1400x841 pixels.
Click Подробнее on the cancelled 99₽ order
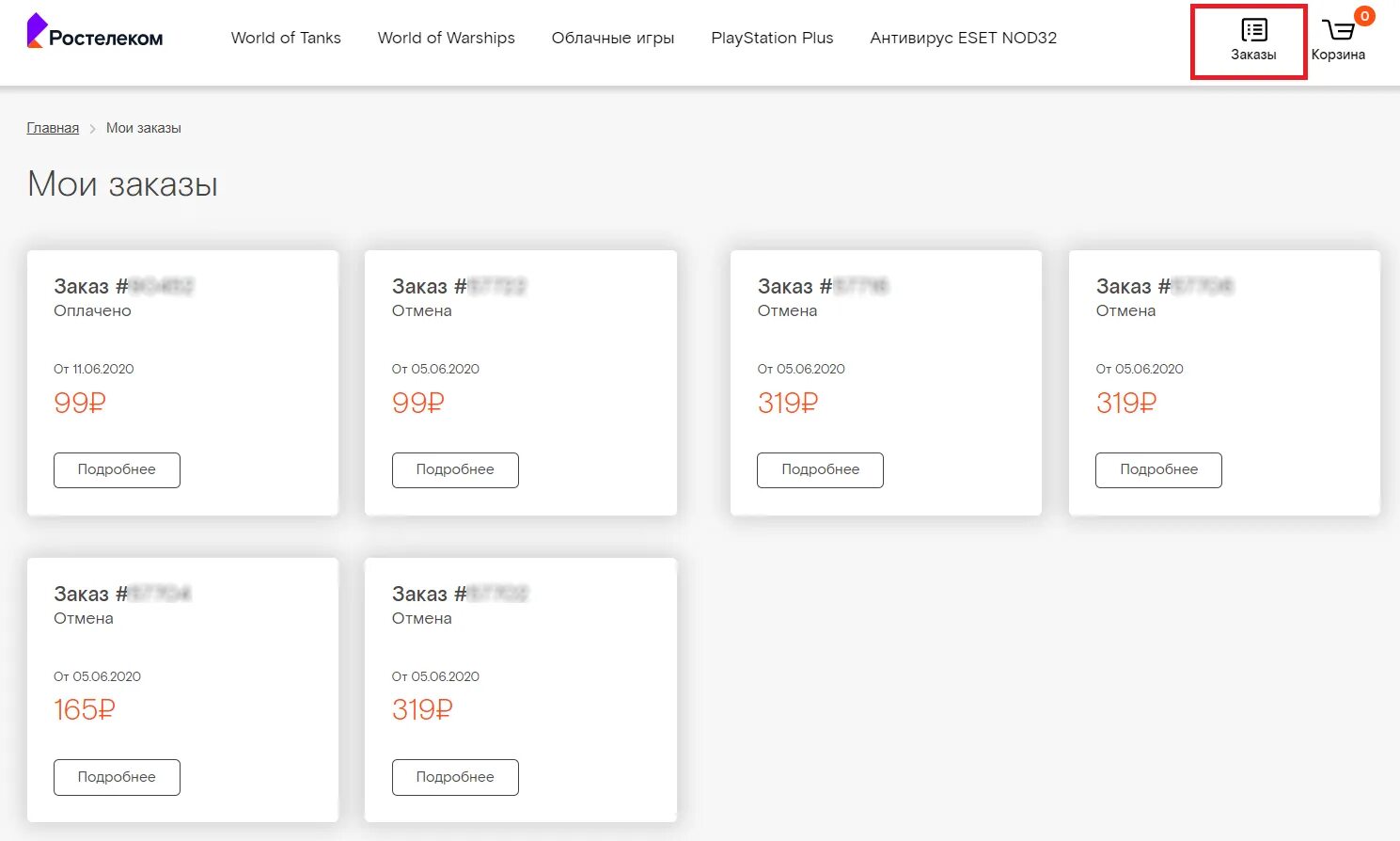(x=455, y=469)
